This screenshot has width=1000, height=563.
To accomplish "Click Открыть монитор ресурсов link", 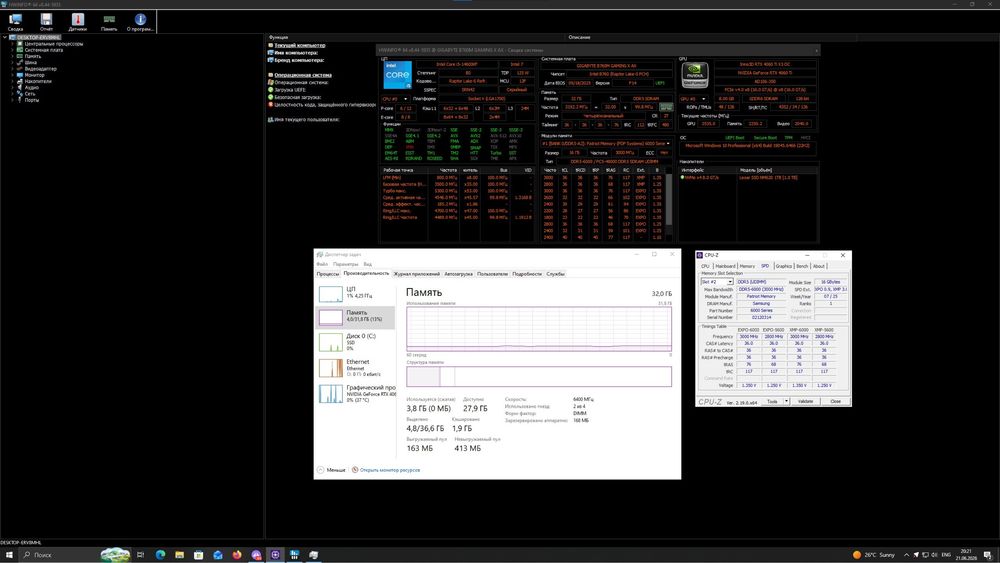I will pos(390,470).
